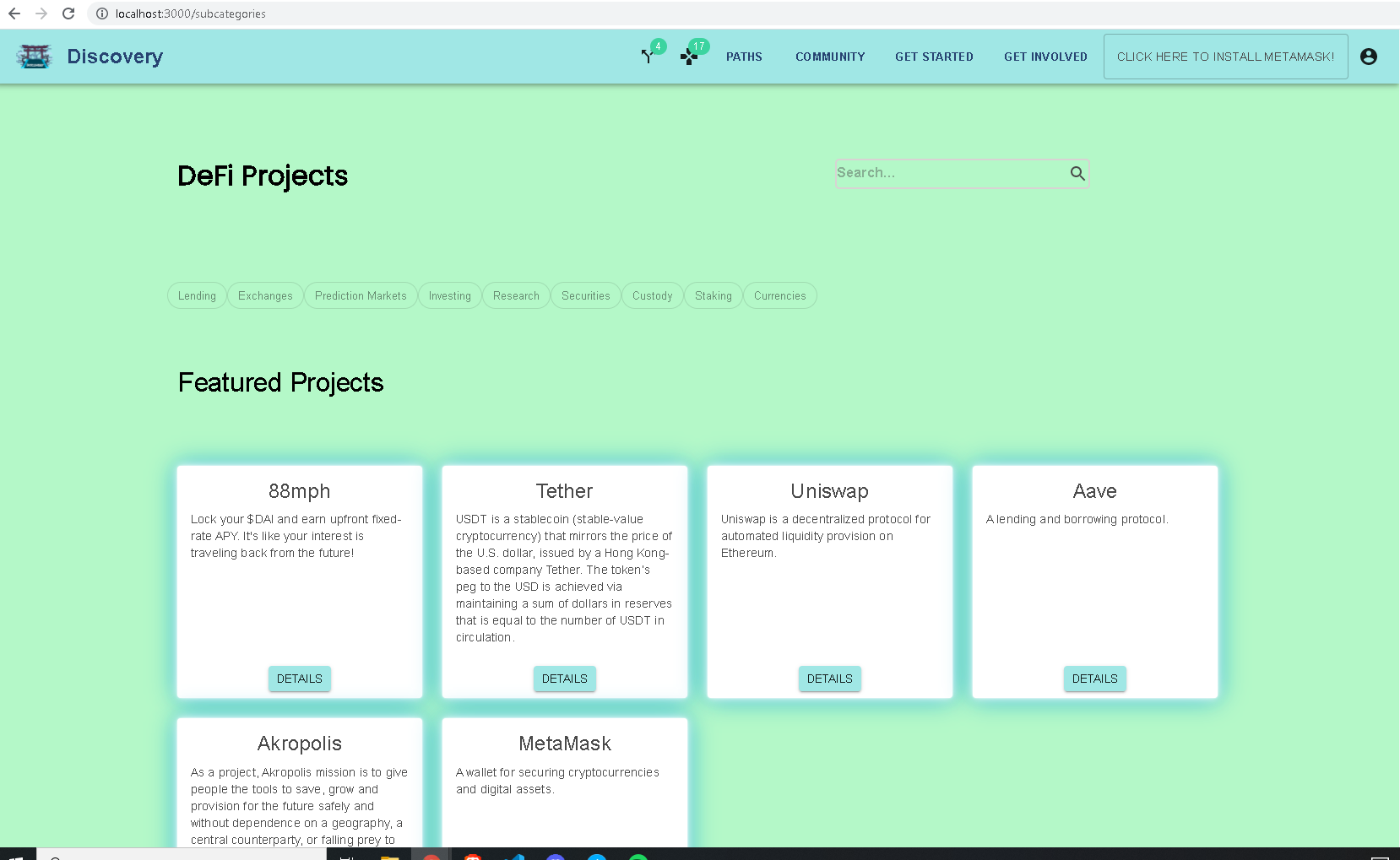Open DETAILS for the 88mph project

tap(300, 679)
